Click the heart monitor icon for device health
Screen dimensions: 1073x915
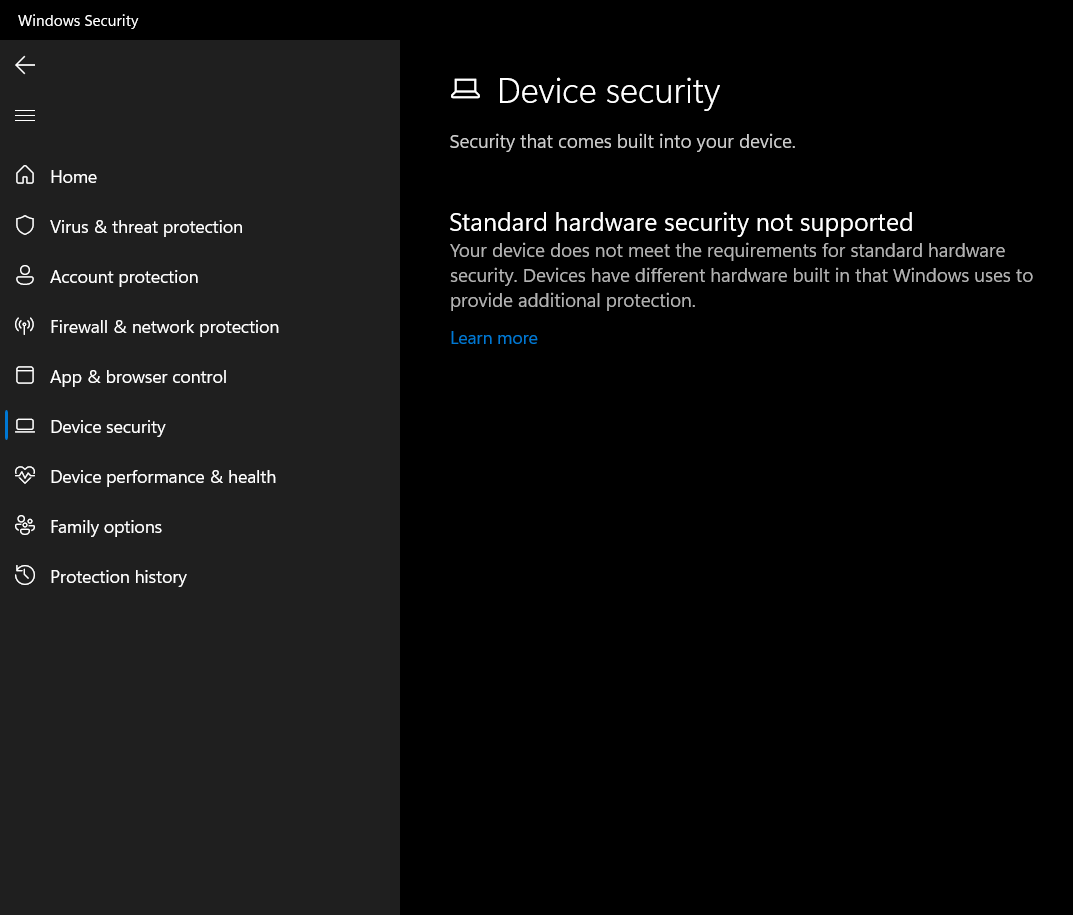point(25,475)
